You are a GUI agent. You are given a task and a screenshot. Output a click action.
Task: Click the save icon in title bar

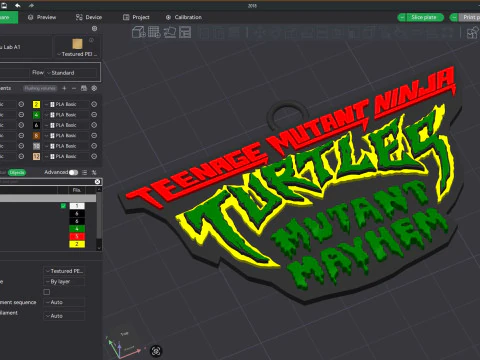pyautogui.click(x=3, y=5)
